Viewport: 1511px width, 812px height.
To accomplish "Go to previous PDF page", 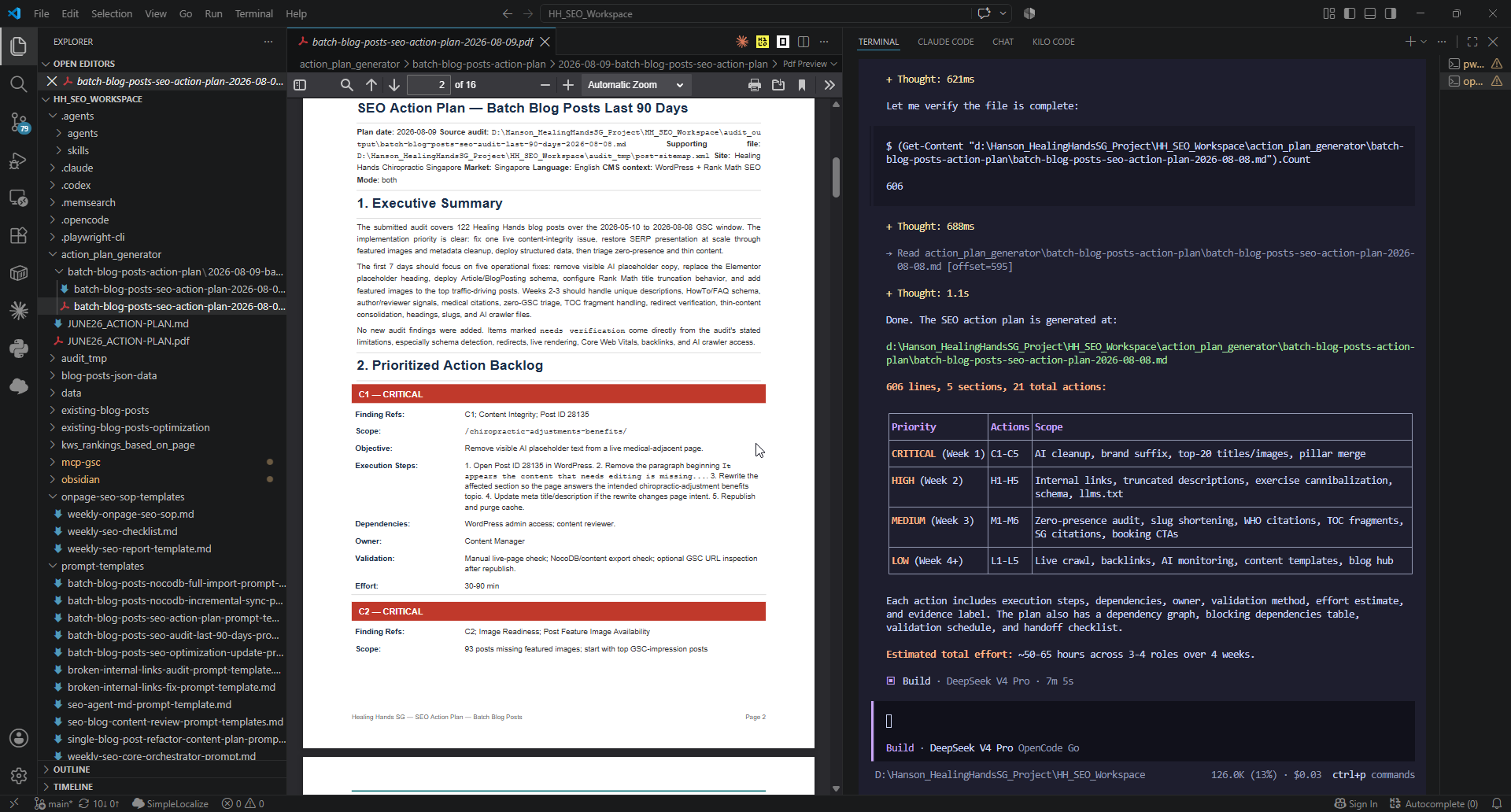I will (x=371, y=85).
